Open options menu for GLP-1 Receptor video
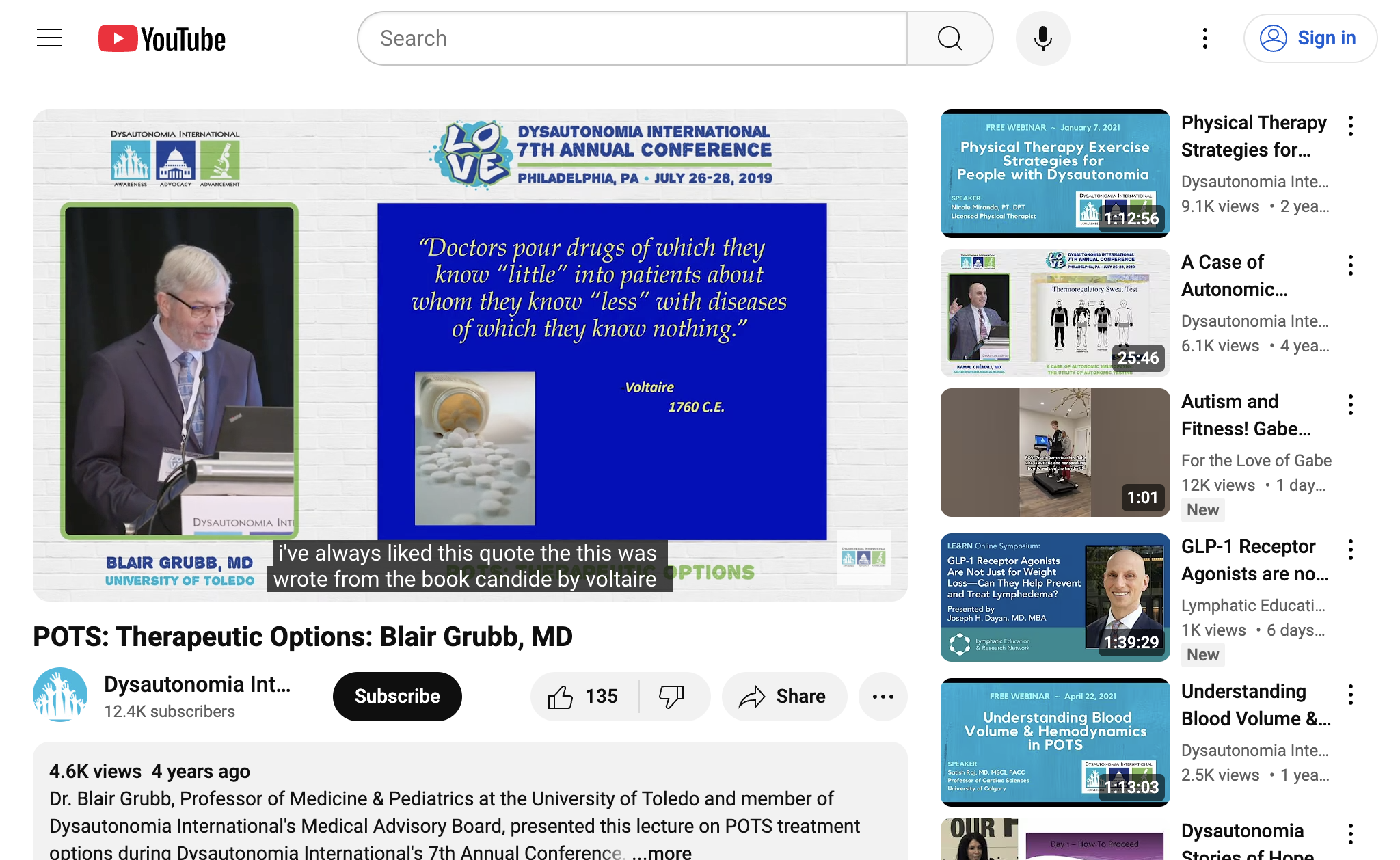 click(x=1350, y=550)
